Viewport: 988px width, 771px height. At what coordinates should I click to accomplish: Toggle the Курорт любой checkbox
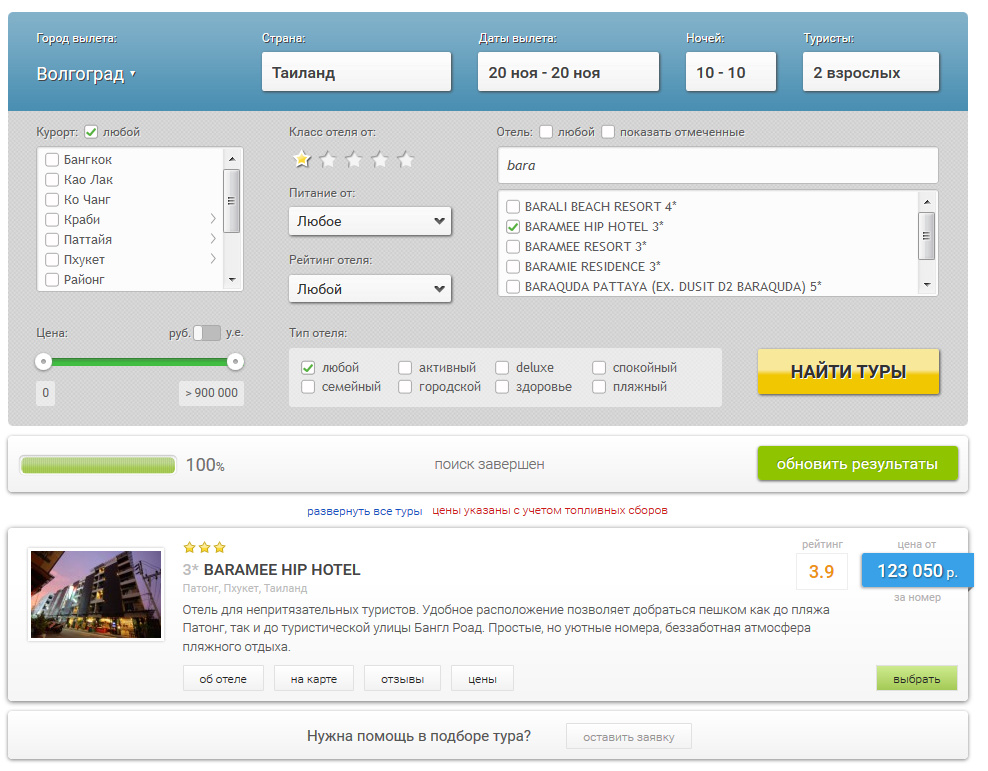(x=91, y=132)
